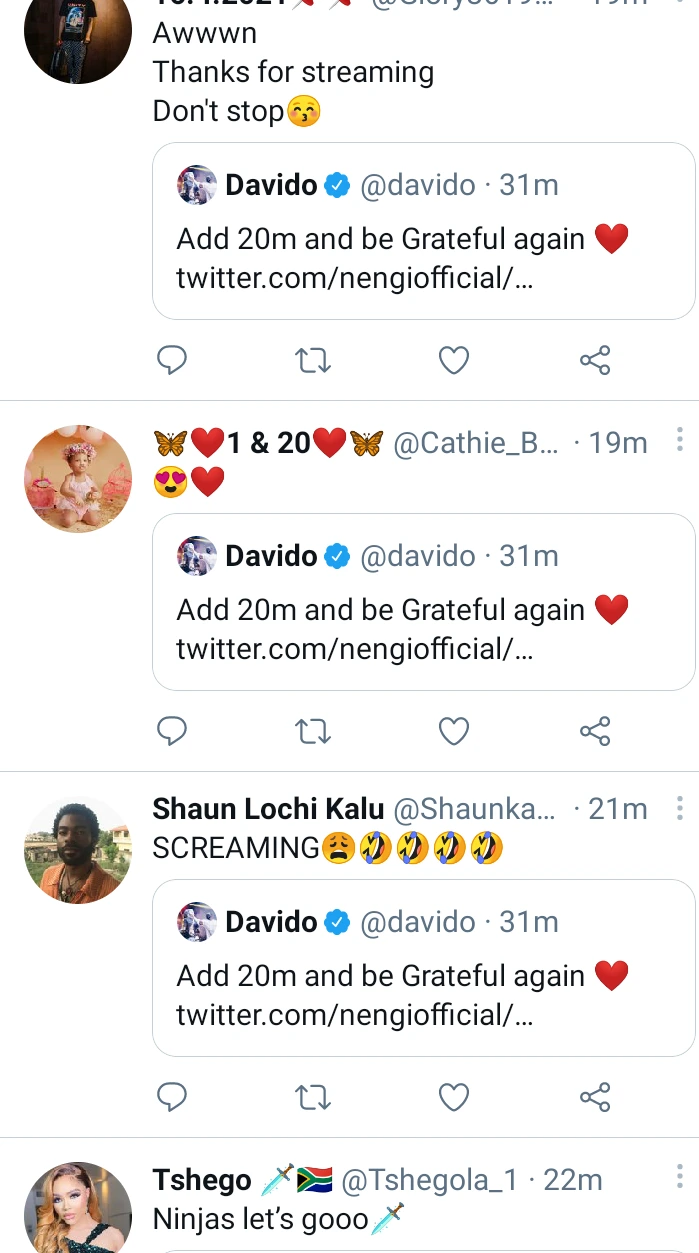The height and width of the screenshot is (1253, 699).
Task: Reply to the 'Thanks for streaming' tweet
Action: 172,360
